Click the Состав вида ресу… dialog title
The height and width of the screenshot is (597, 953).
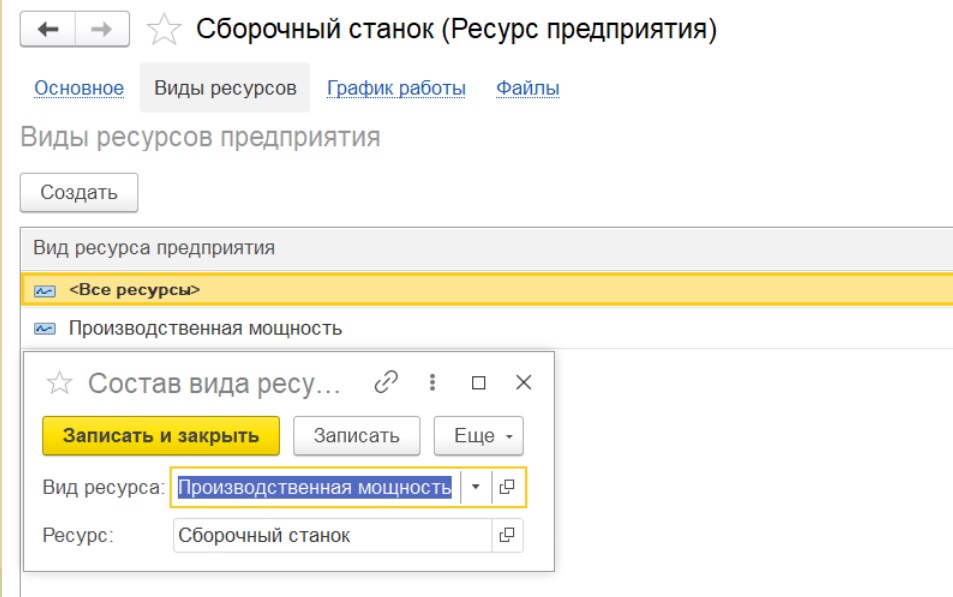click(x=214, y=384)
